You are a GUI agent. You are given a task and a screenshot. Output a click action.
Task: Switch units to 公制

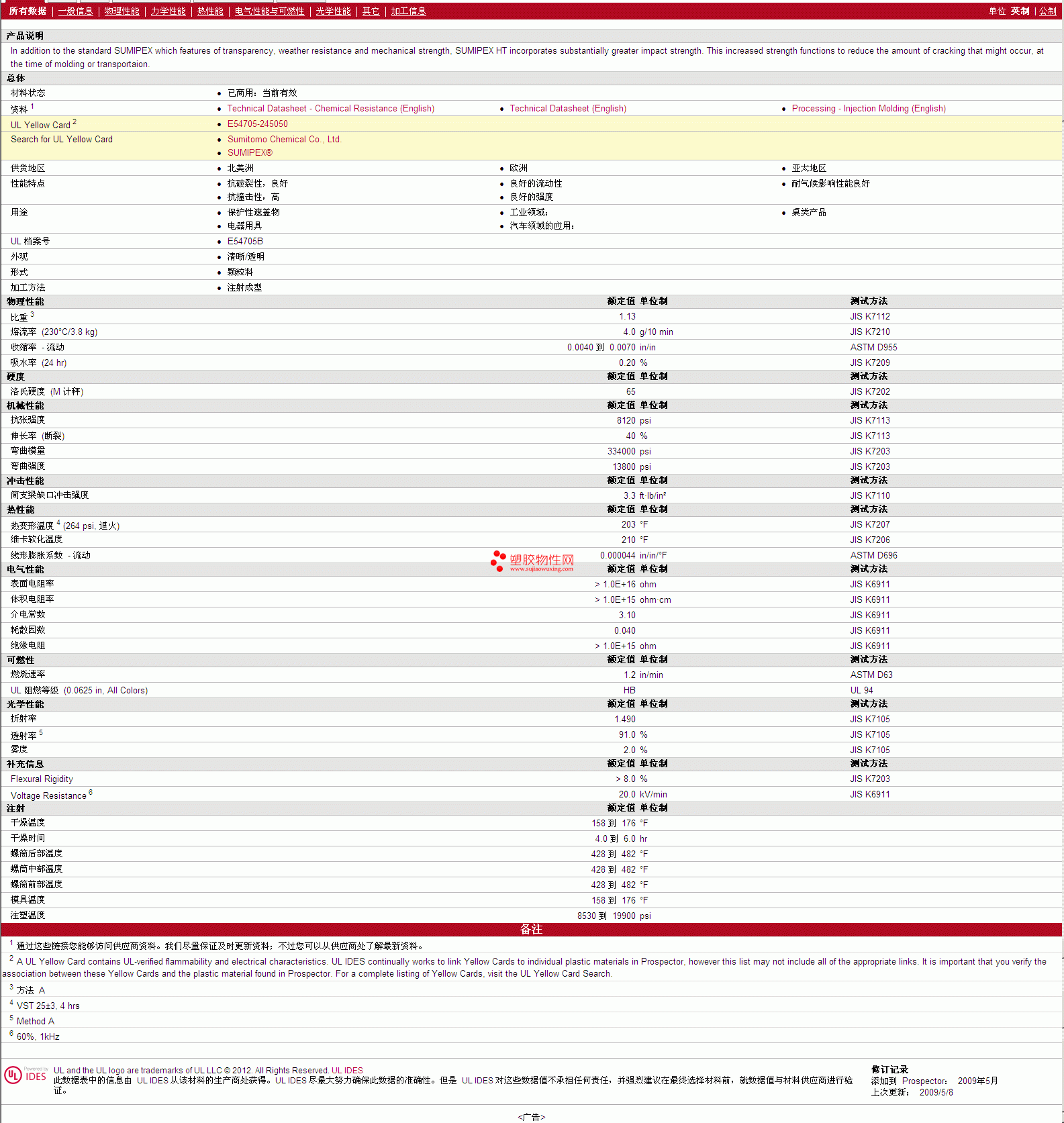(1048, 11)
